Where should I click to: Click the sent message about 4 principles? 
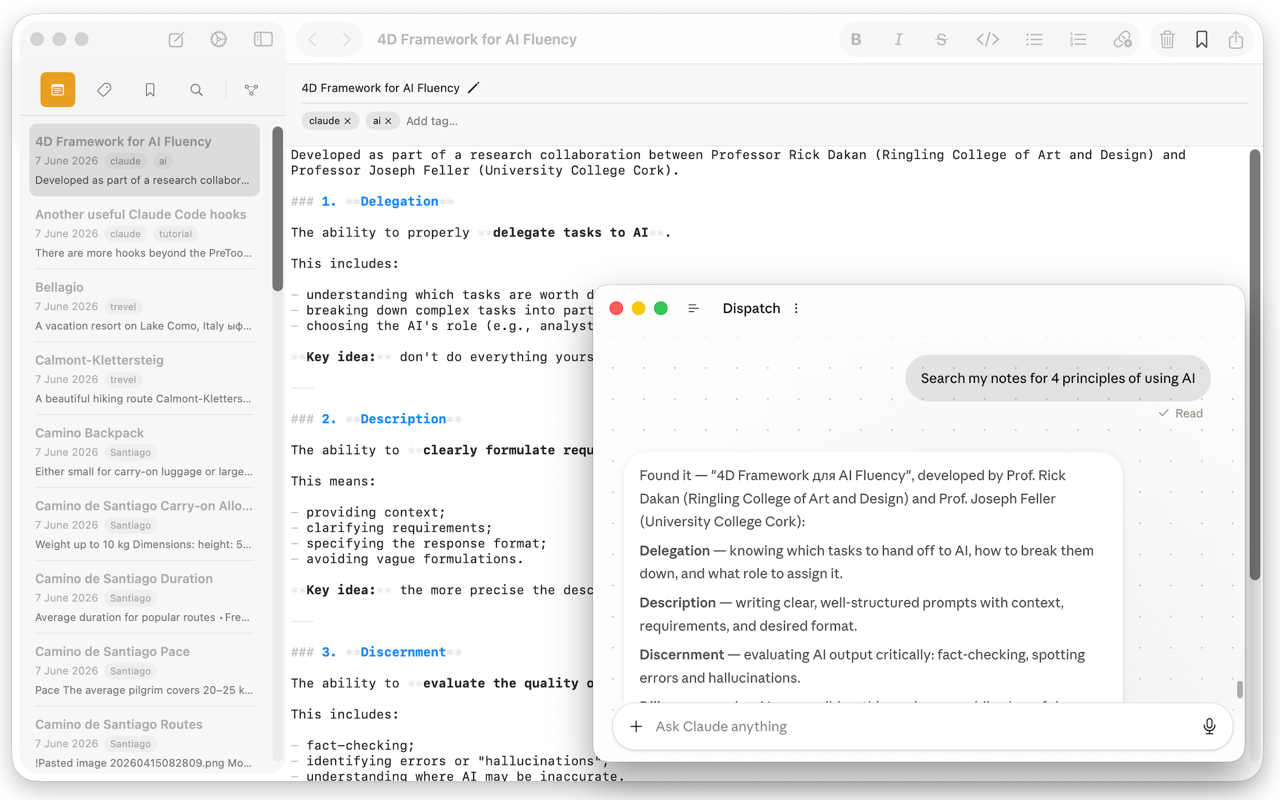(x=1057, y=379)
